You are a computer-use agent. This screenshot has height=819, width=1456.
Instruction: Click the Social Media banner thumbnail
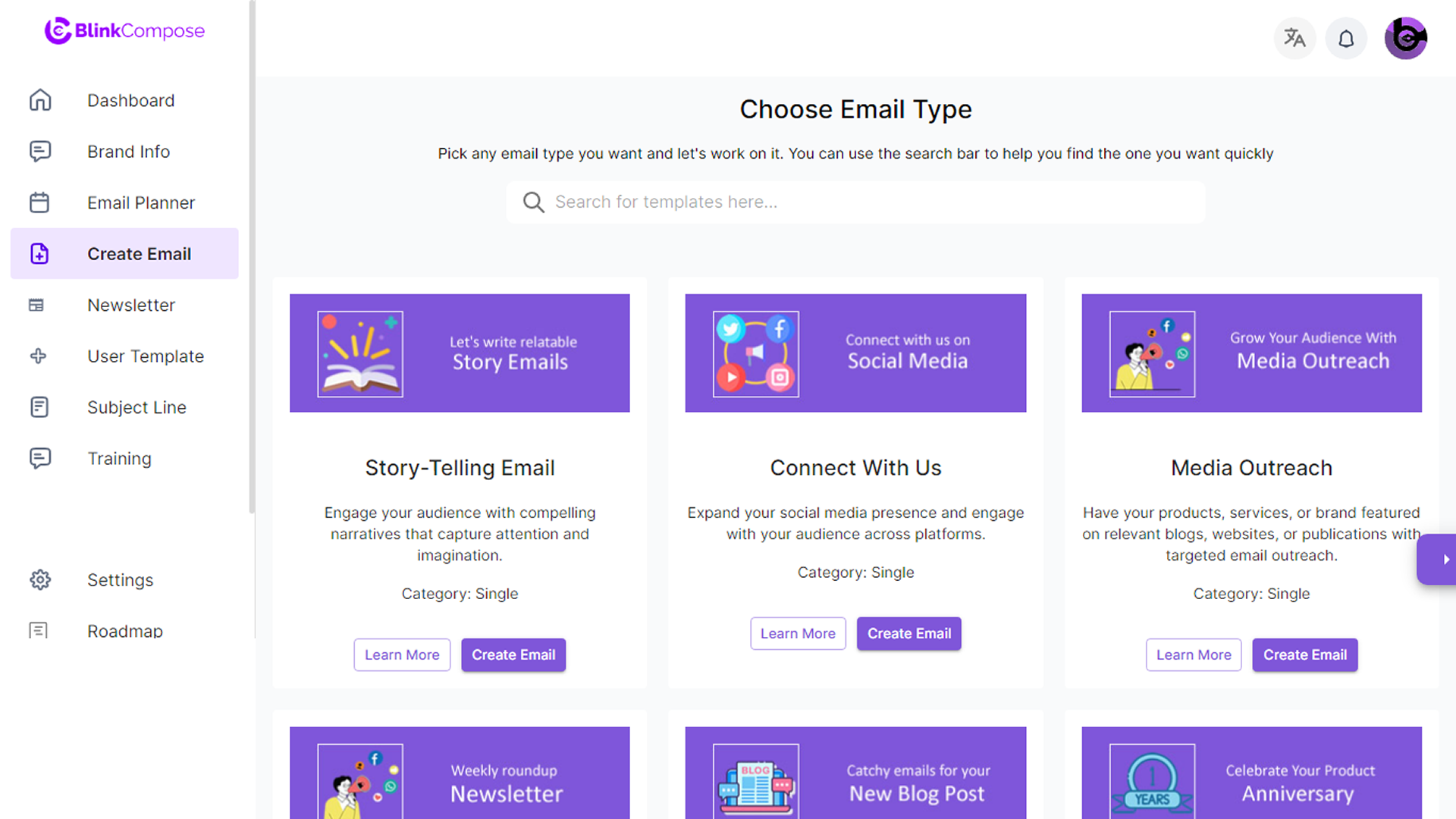pyautogui.click(x=855, y=353)
